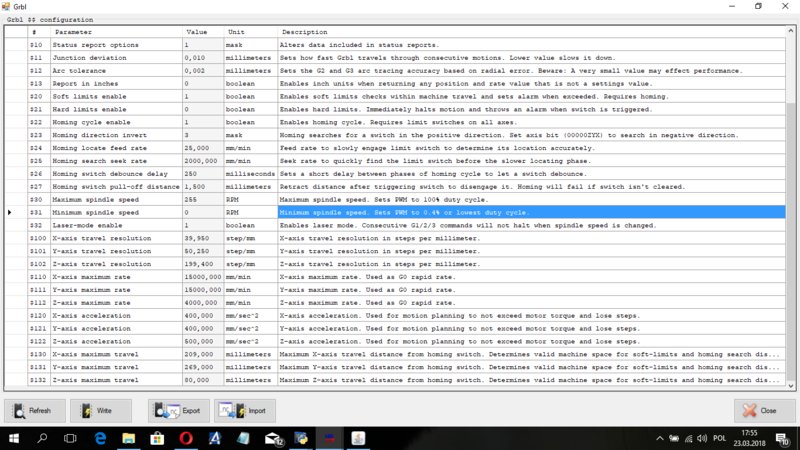Click the Close button at bottom right

point(764,411)
